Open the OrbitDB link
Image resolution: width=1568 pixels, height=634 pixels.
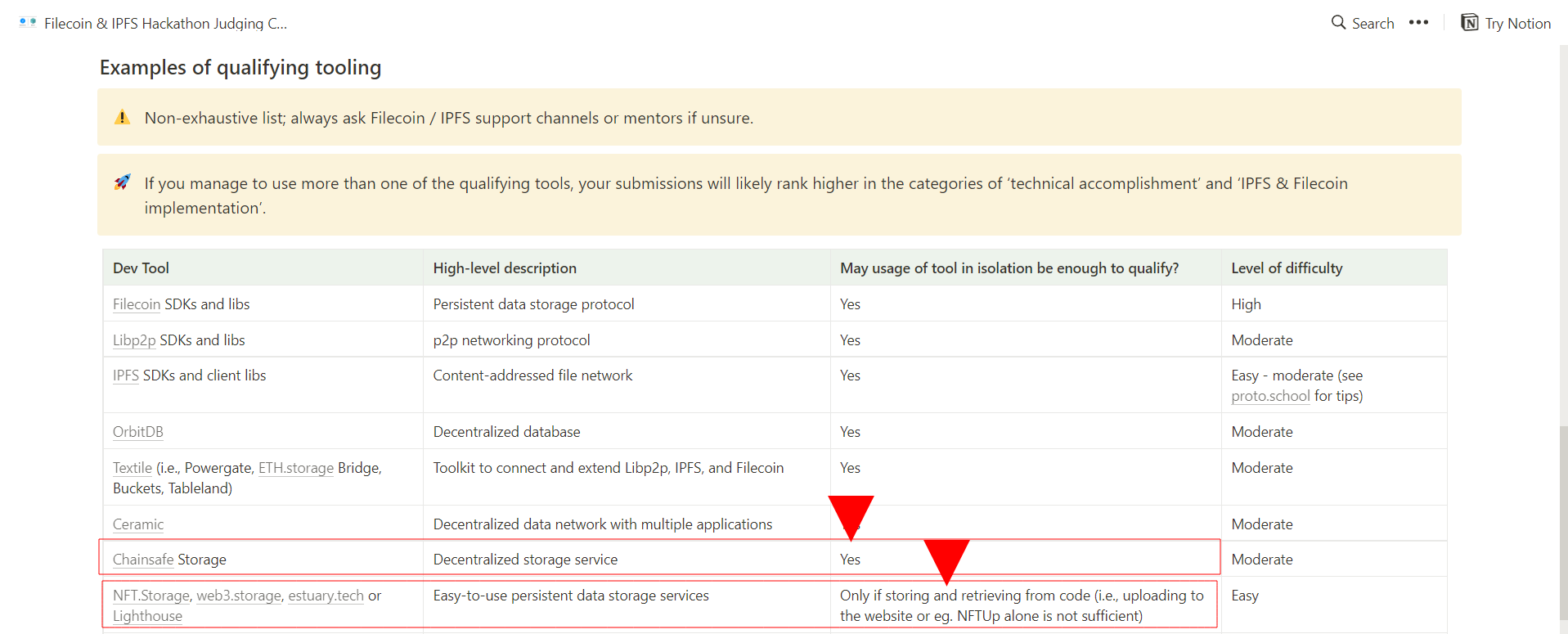(x=137, y=432)
